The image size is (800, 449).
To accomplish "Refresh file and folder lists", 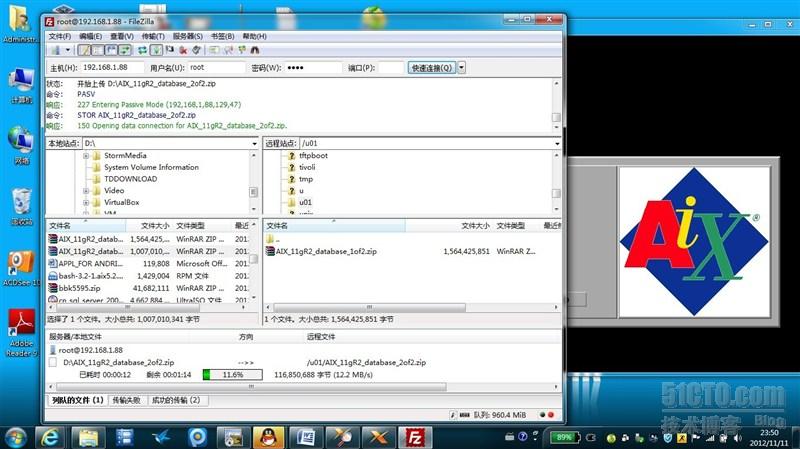I will (x=142, y=50).
